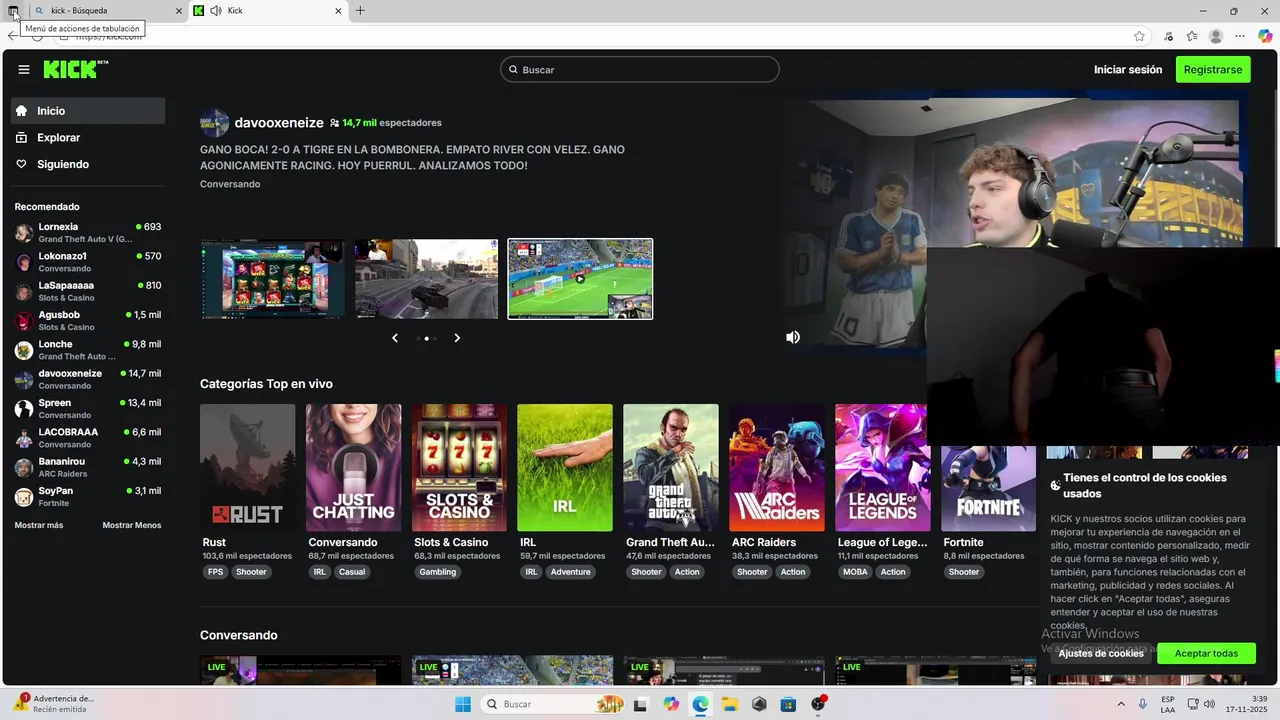1280x720 pixels.
Task: Click Gambling tag under Slots & Casino
Action: (x=438, y=572)
